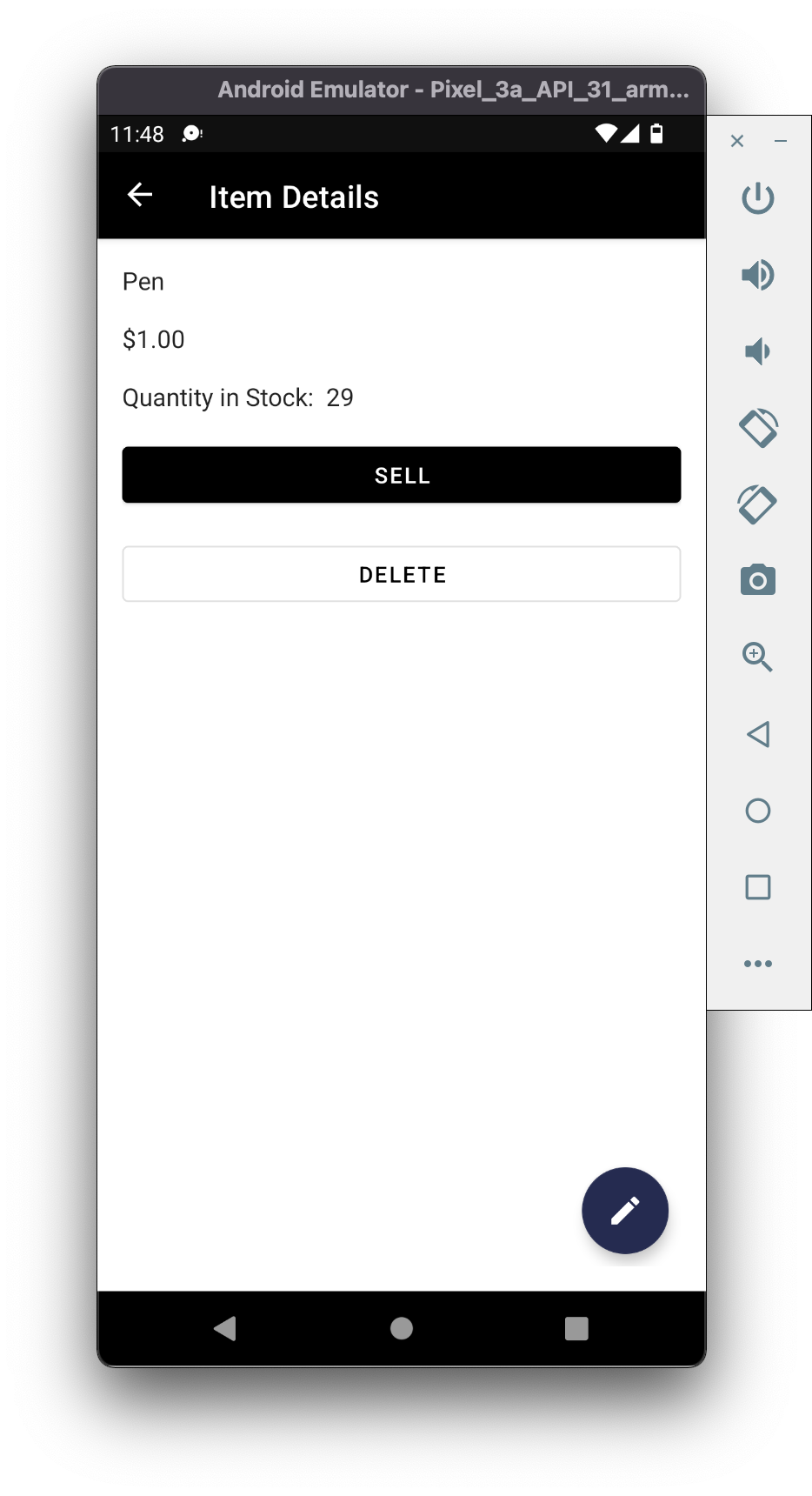
Task: Rotate the emulator screen clockwise
Action: coord(757,504)
